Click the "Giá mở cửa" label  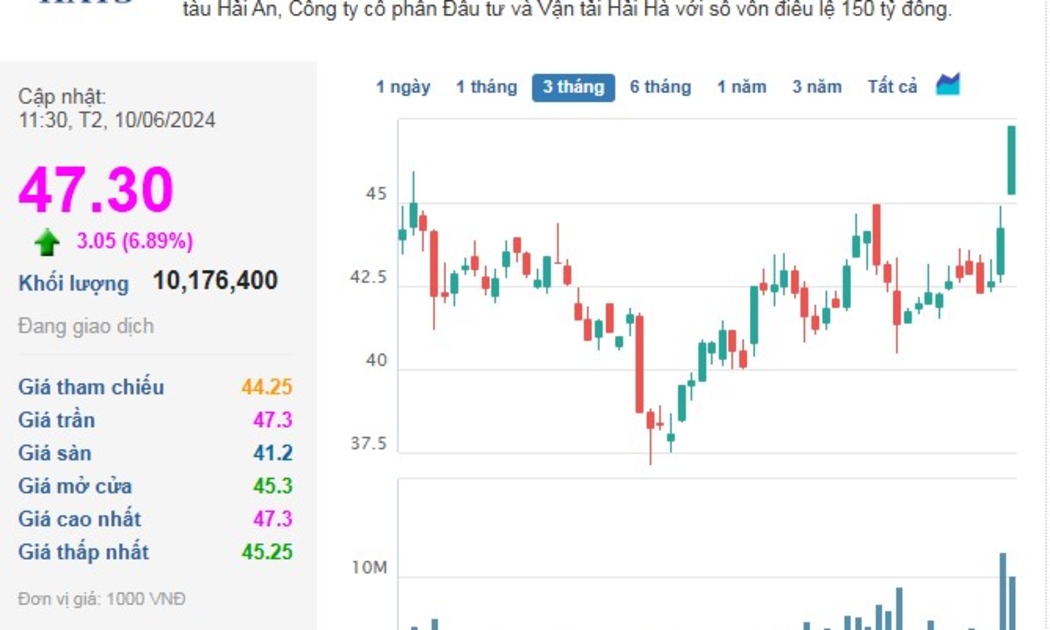75,486
